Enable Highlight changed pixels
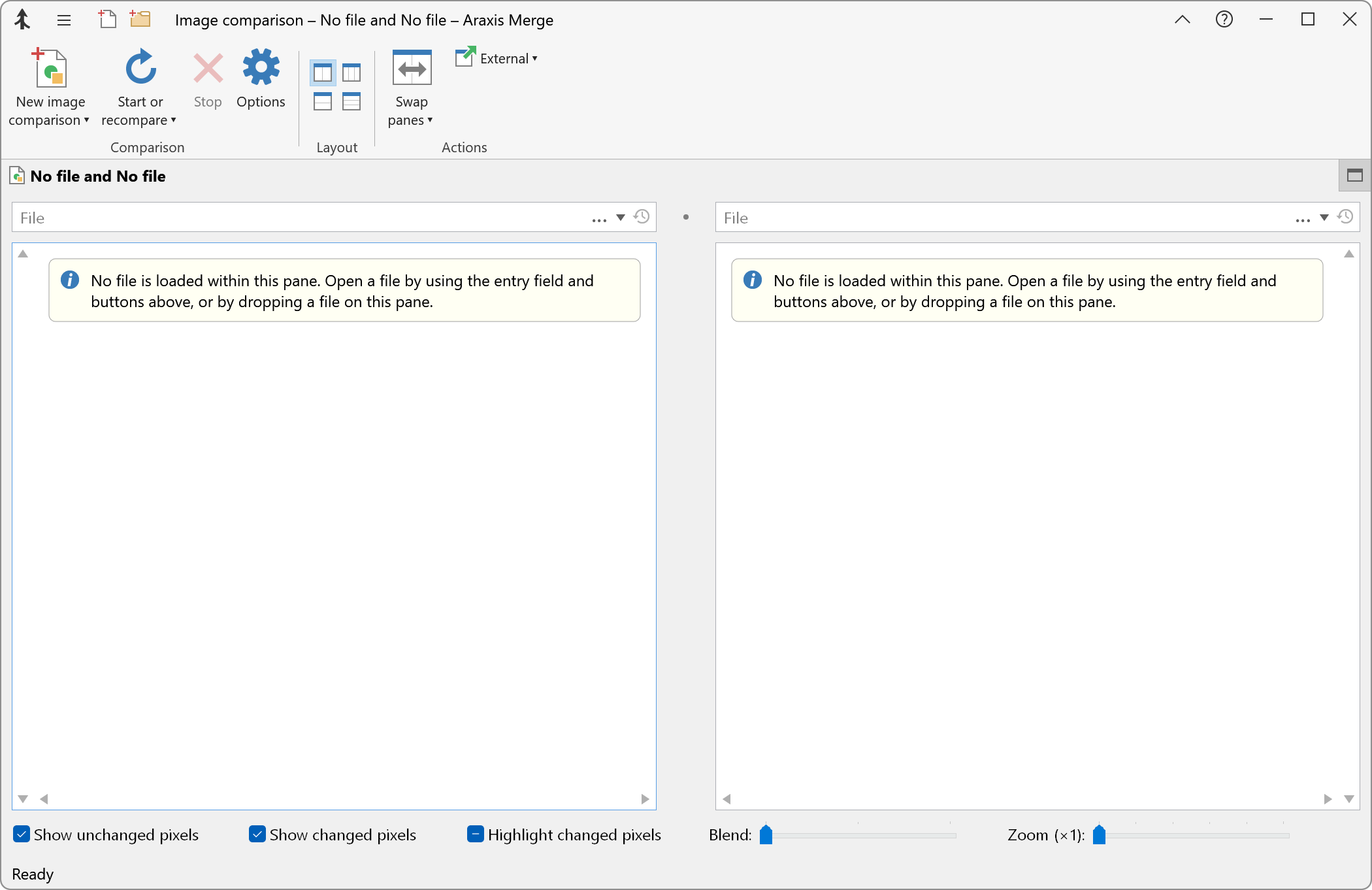 coord(475,834)
